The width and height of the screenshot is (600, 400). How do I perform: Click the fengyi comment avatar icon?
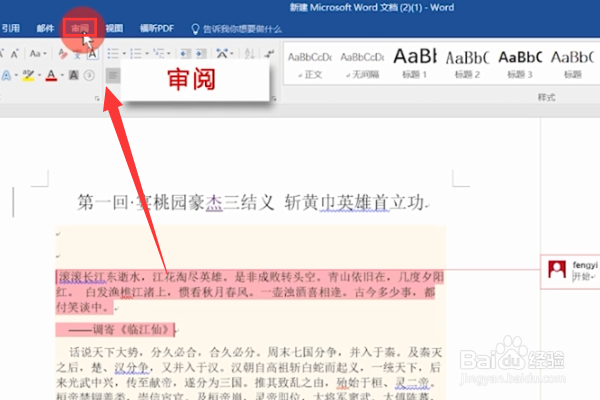[557, 269]
